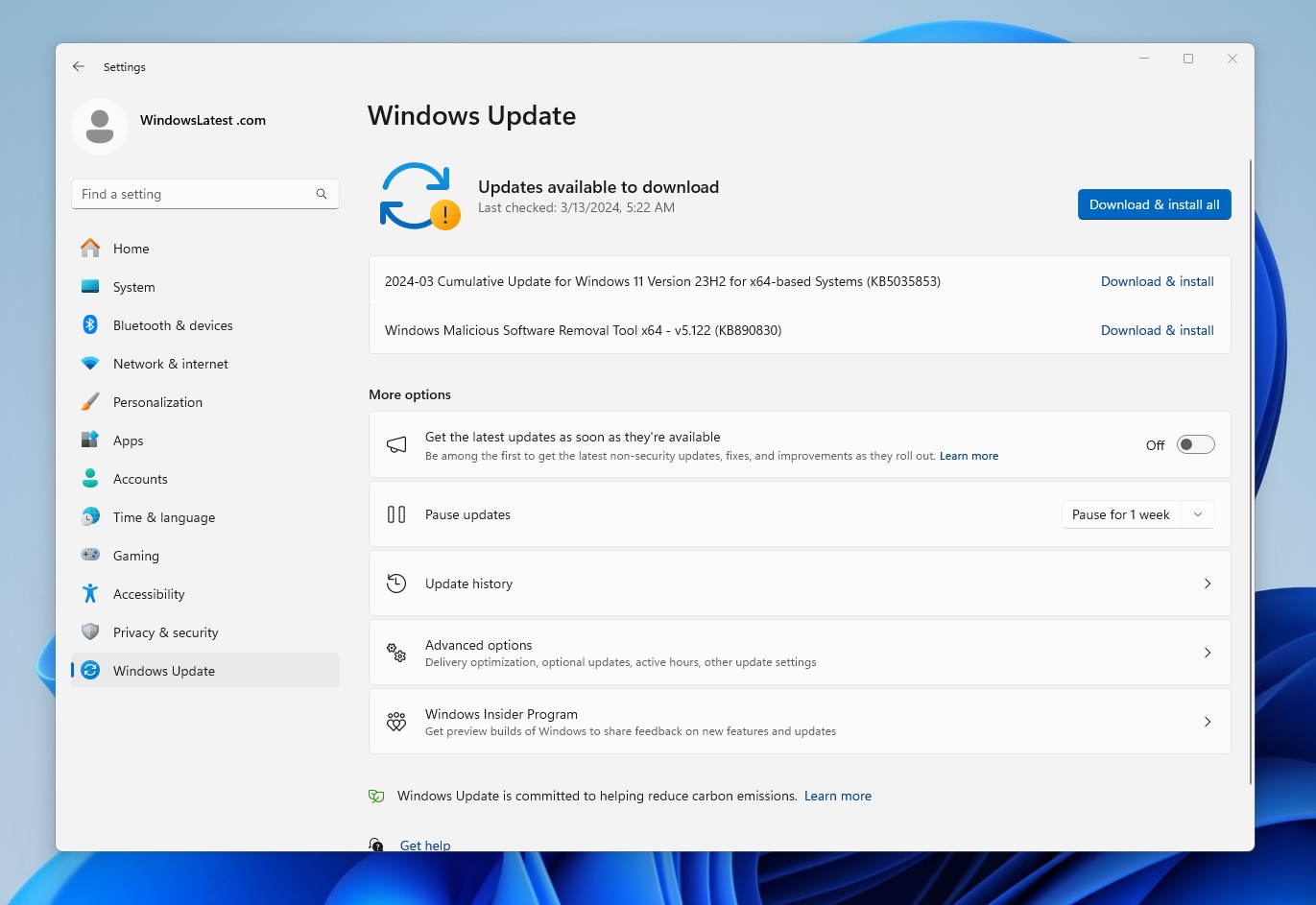Viewport: 1316px width, 905px height.
Task: Open the Apps settings page
Action: [128, 441]
